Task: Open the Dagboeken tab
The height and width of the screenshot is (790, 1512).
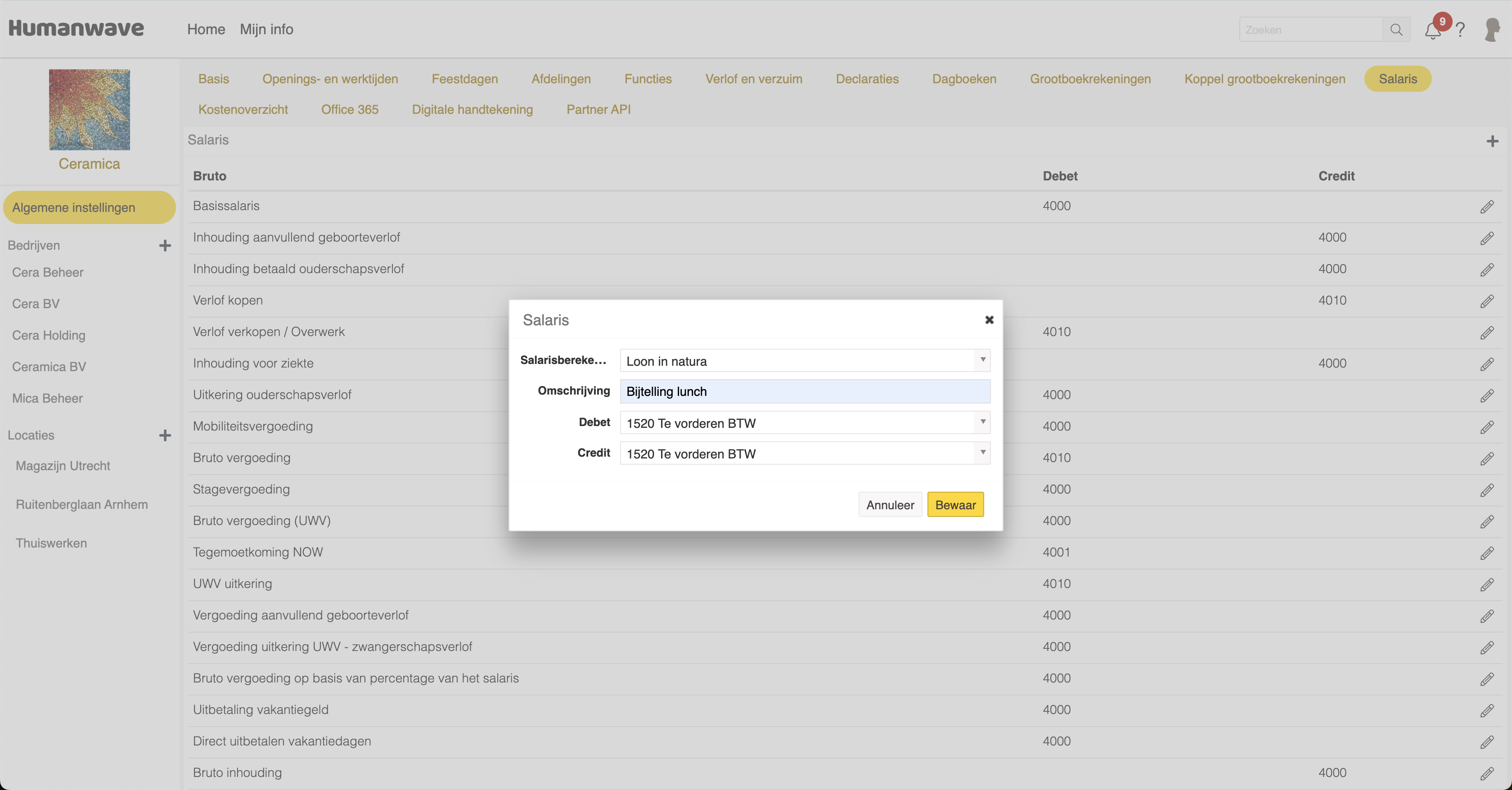Action: pyautogui.click(x=964, y=79)
